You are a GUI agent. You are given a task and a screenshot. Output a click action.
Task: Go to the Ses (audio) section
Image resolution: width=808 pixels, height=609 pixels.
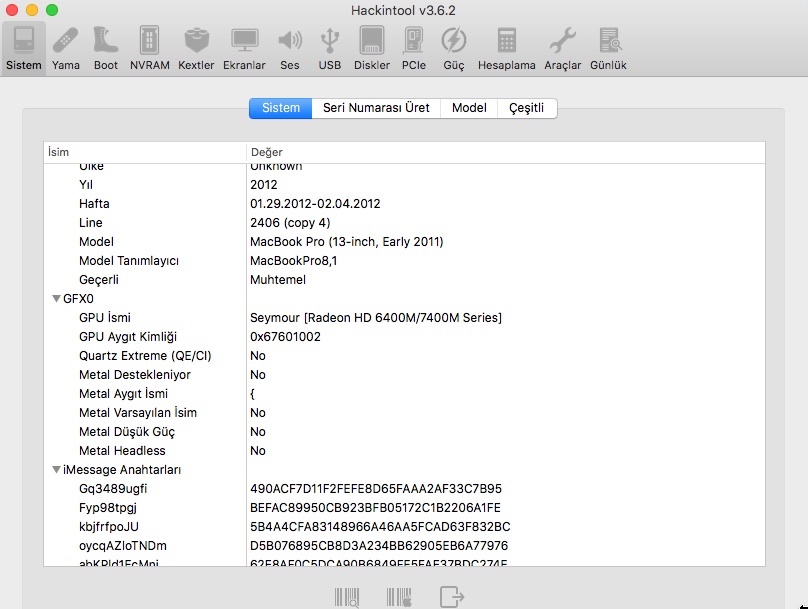[x=290, y=48]
